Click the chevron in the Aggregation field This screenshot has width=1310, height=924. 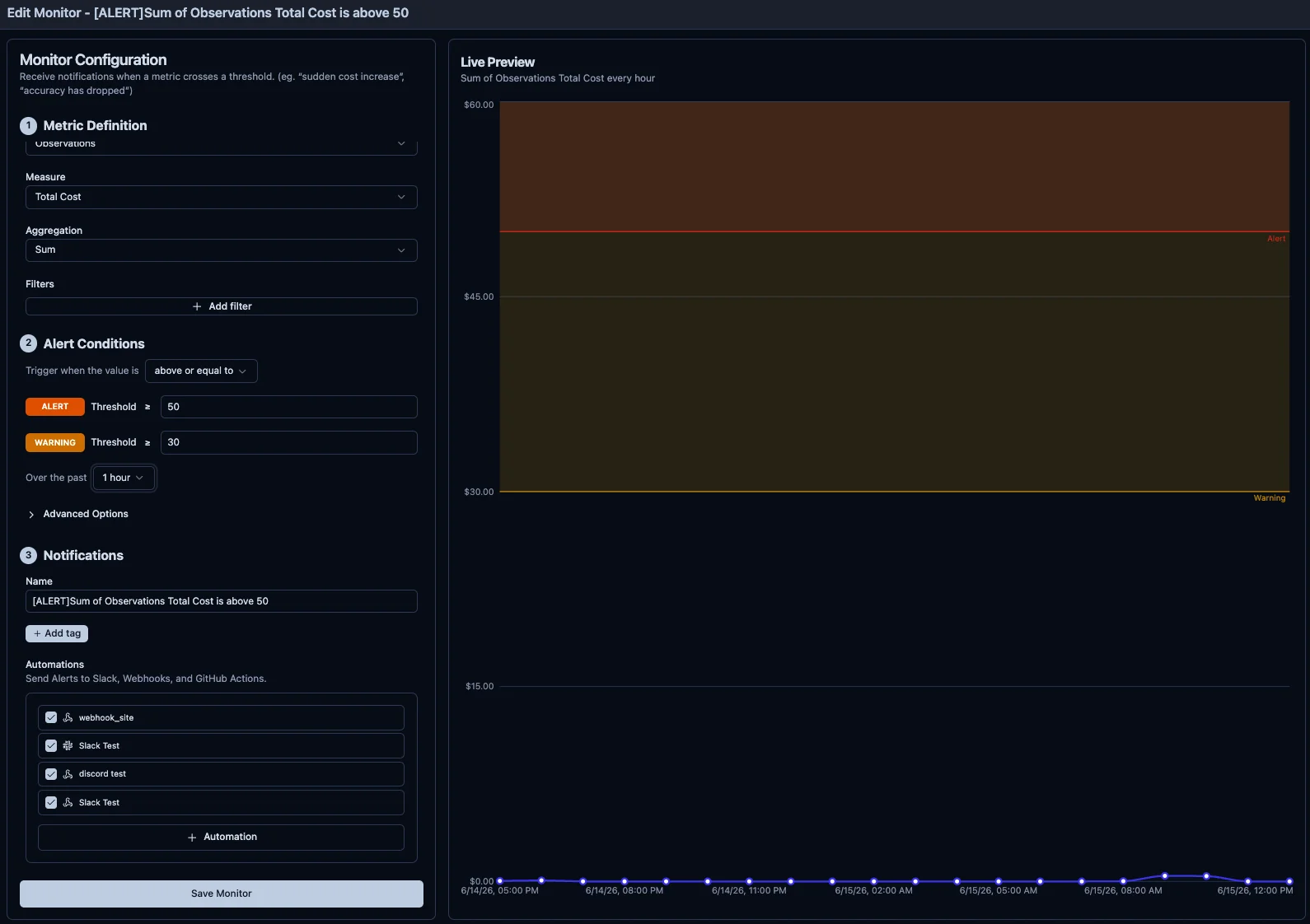(x=401, y=250)
